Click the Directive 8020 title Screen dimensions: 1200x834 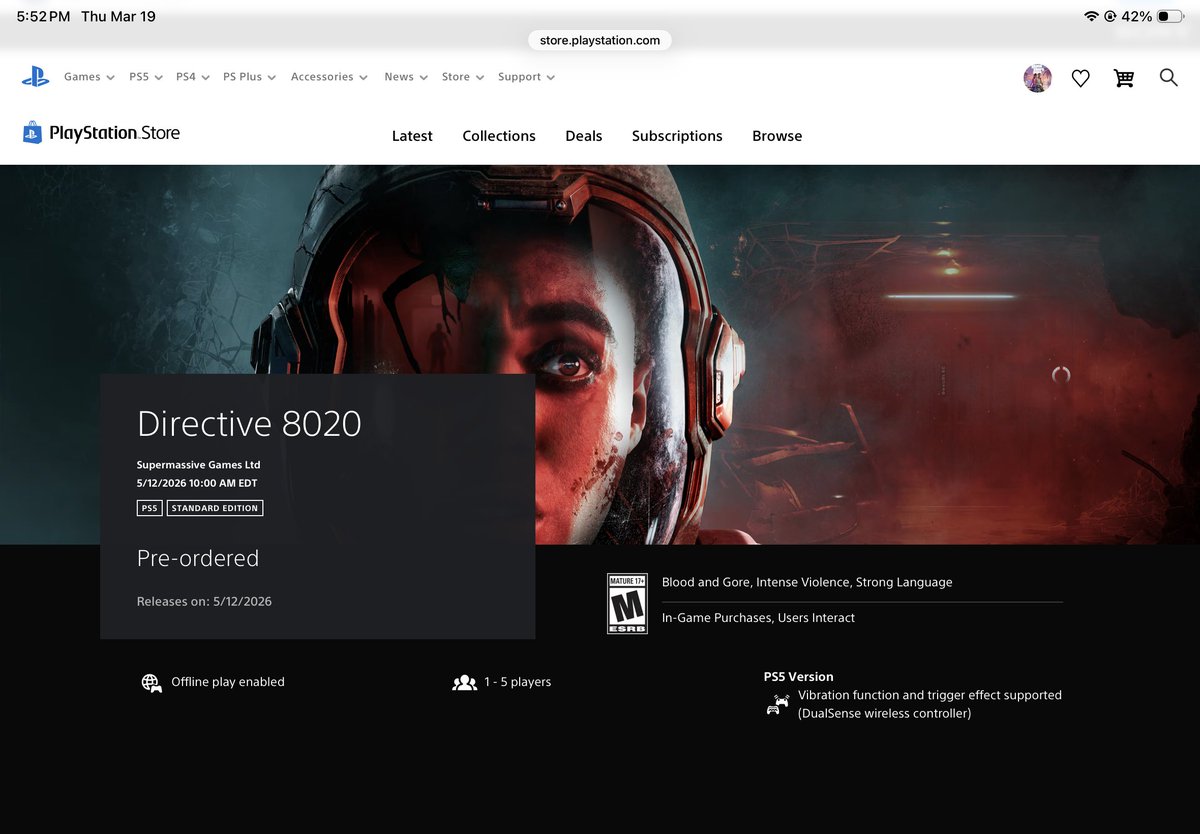point(249,424)
